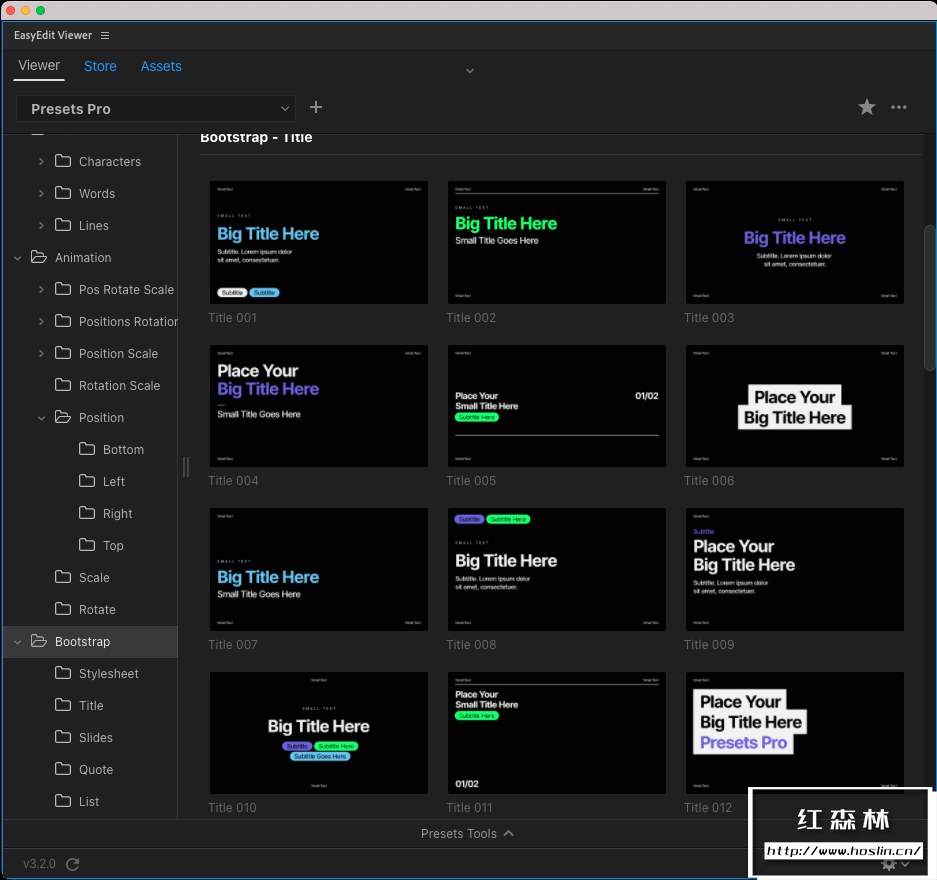Click the chevron below the tab bar
Screen dimensions: 937x880
tap(470, 71)
